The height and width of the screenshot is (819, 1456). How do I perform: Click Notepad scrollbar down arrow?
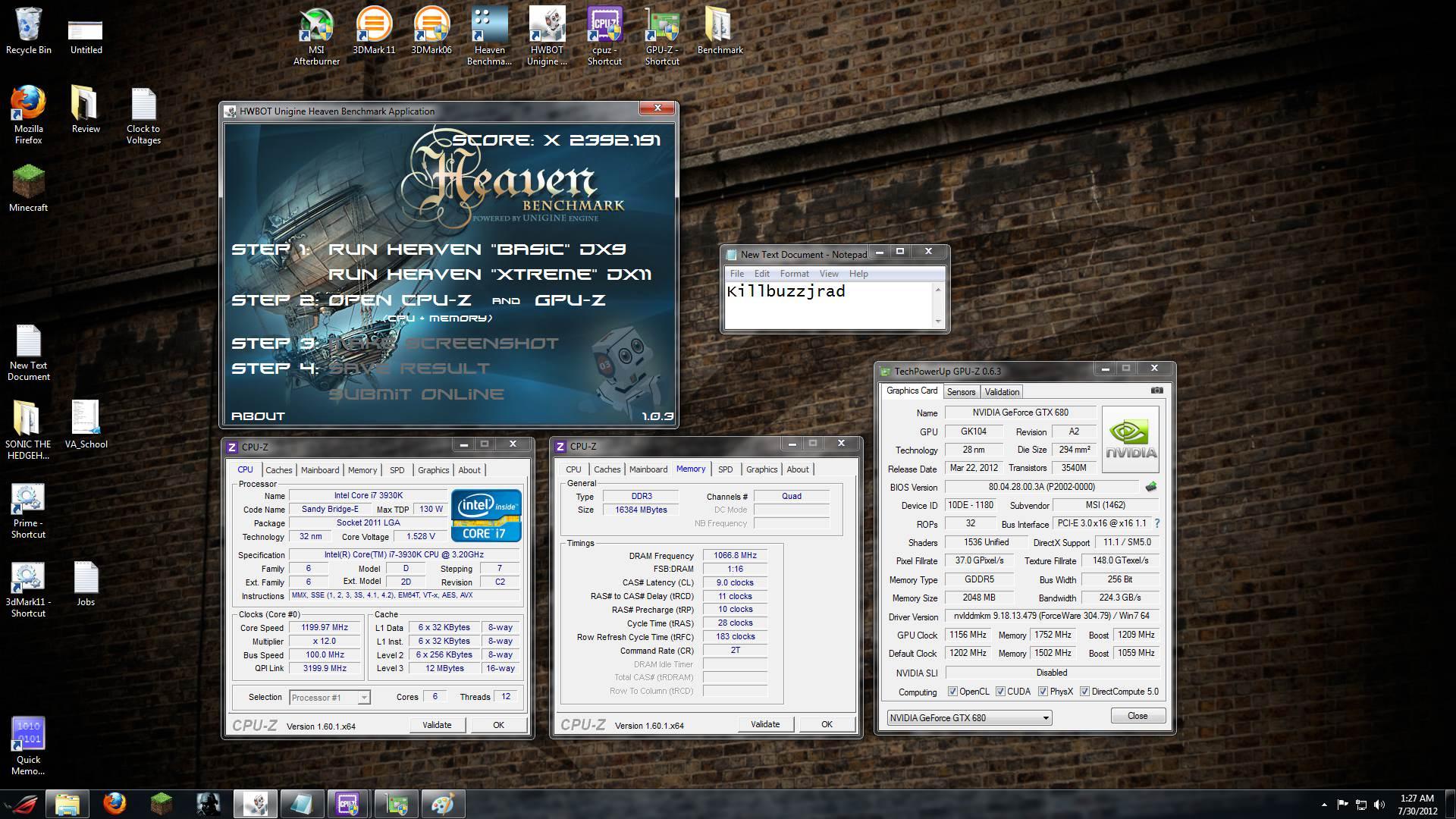pyautogui.click(x=938, y=322)
